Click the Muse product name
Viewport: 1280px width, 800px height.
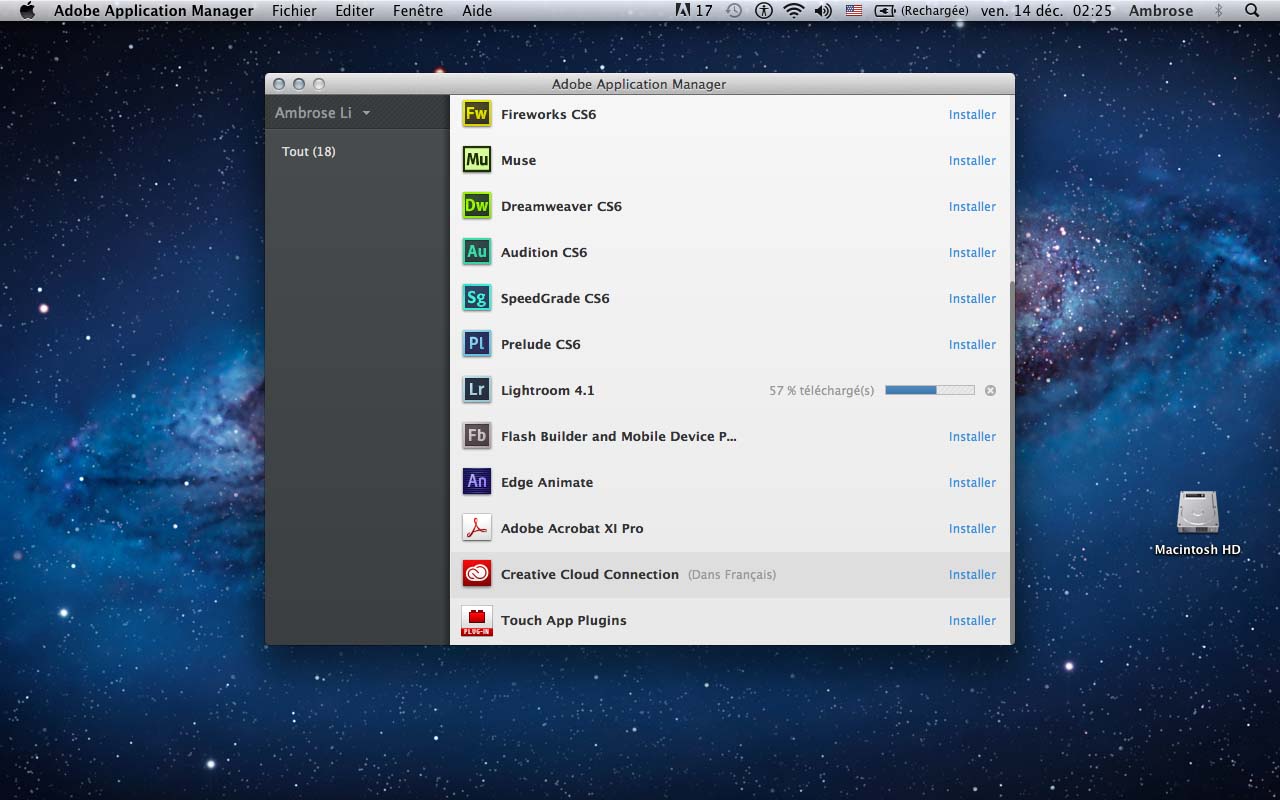[x=518, y=160]
